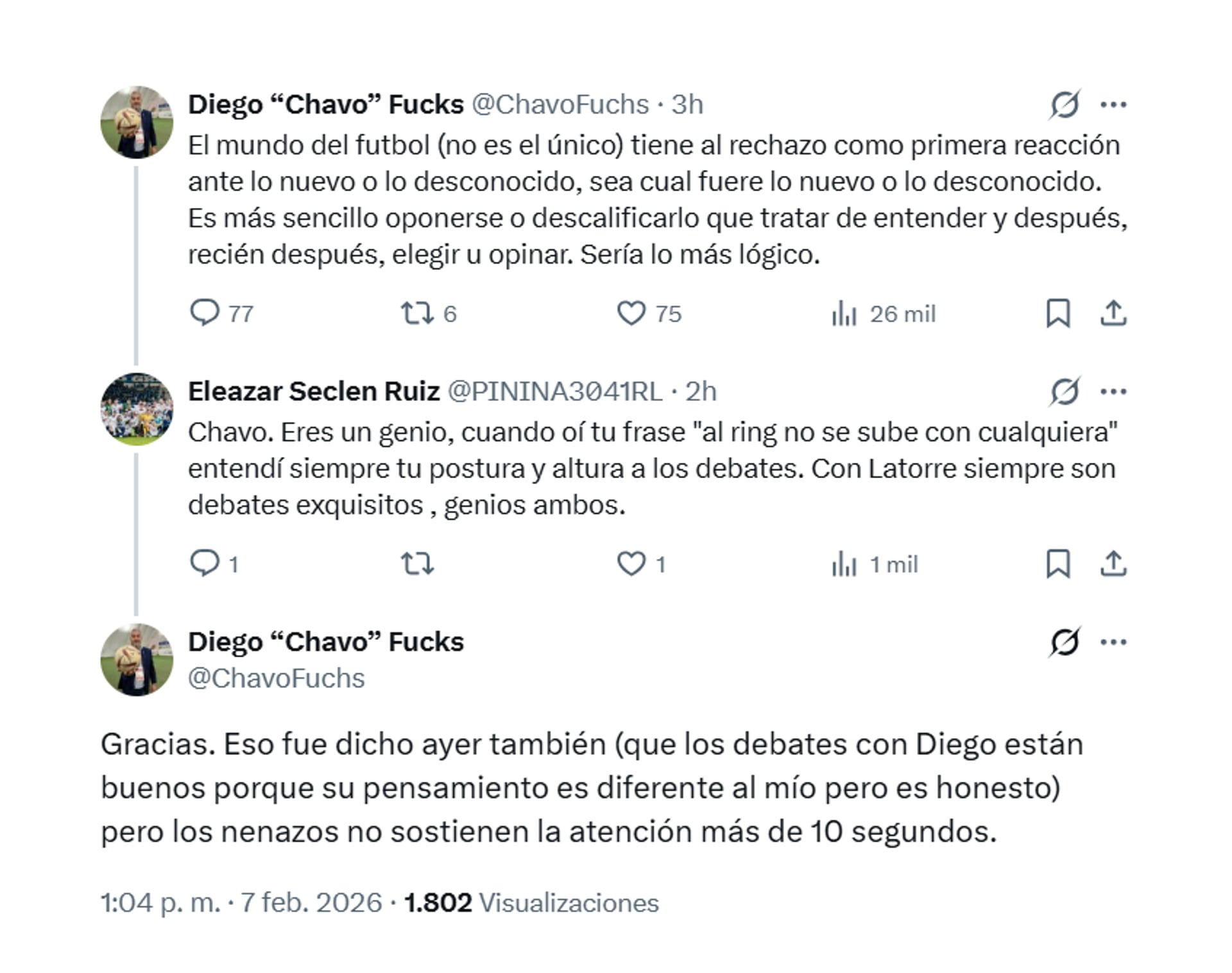
Task: View 1 mil views analytics on Eleazar's reply
Action: 844,564
